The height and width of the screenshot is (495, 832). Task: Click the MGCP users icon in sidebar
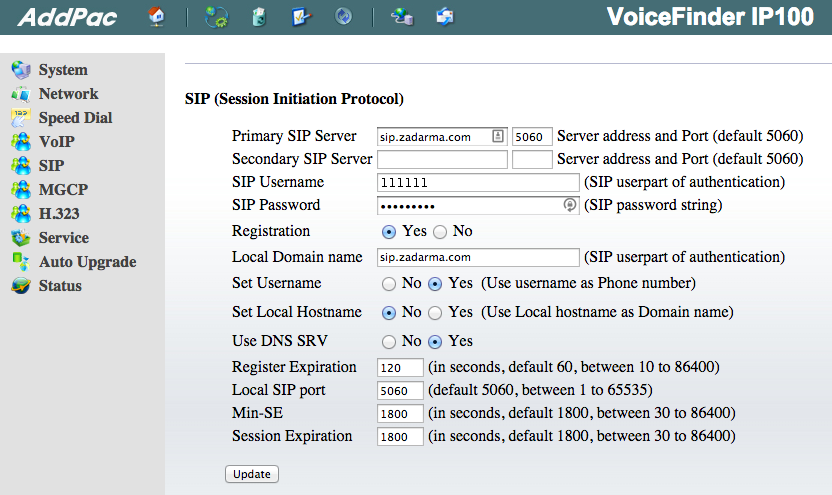click(20, 190)
